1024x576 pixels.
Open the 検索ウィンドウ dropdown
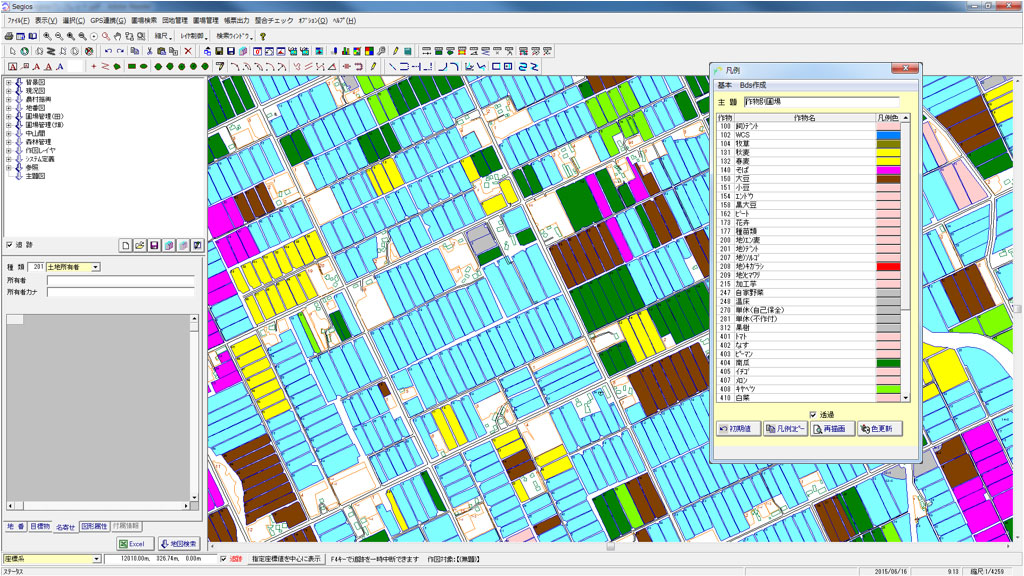pyautogui.click(x=234, y=37)
